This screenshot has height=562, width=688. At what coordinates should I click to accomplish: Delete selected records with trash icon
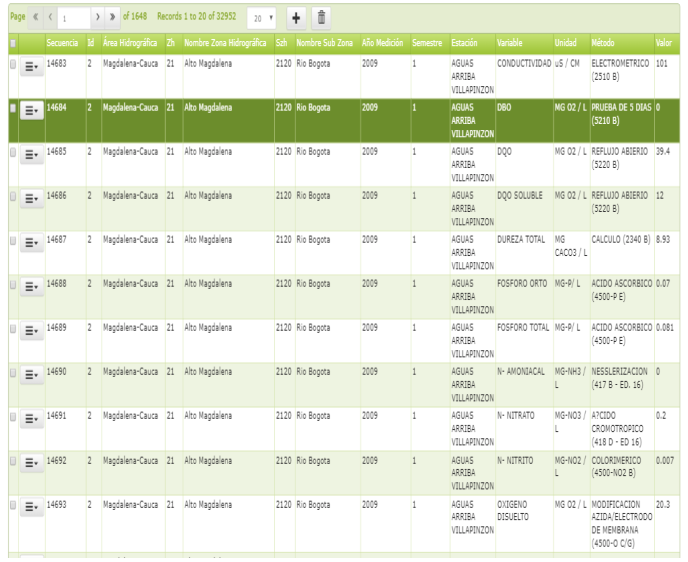(x=321, y=18)
